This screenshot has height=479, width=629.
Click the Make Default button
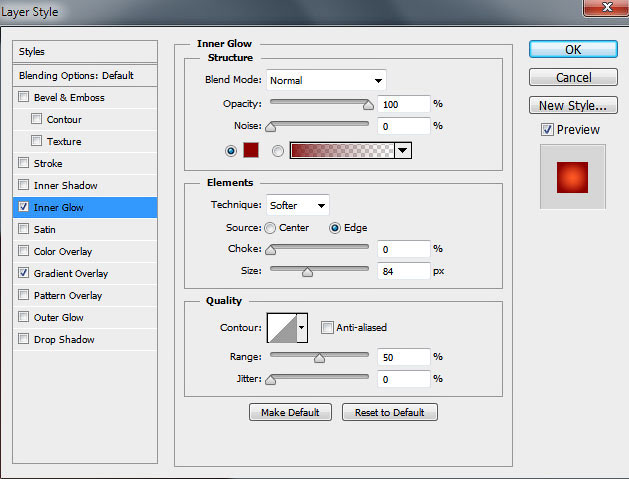[290, 412]
